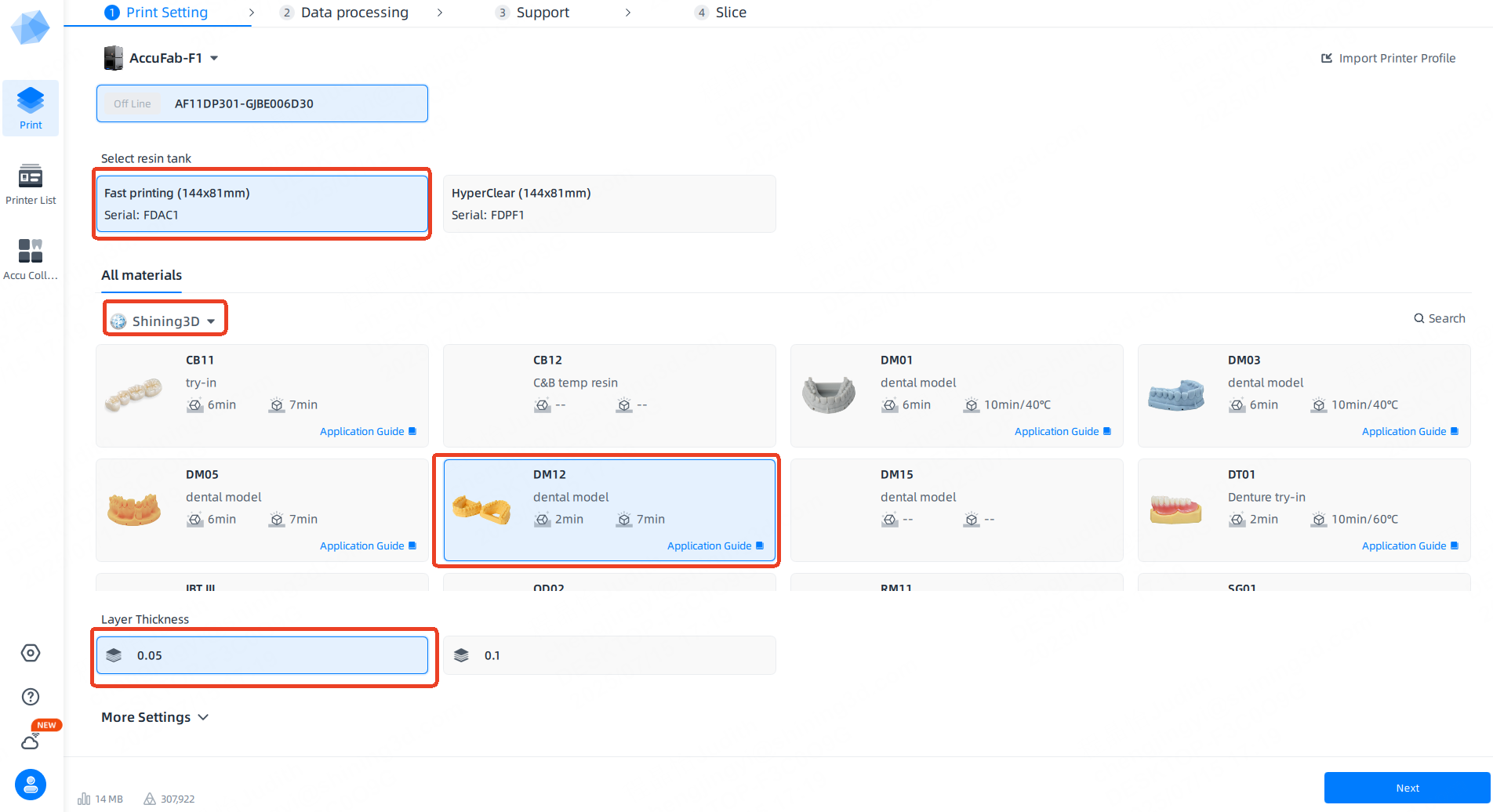The image size is (1493, 812).
Task: Click the Shining3D brand logo icon
Action: click(118, 321)
